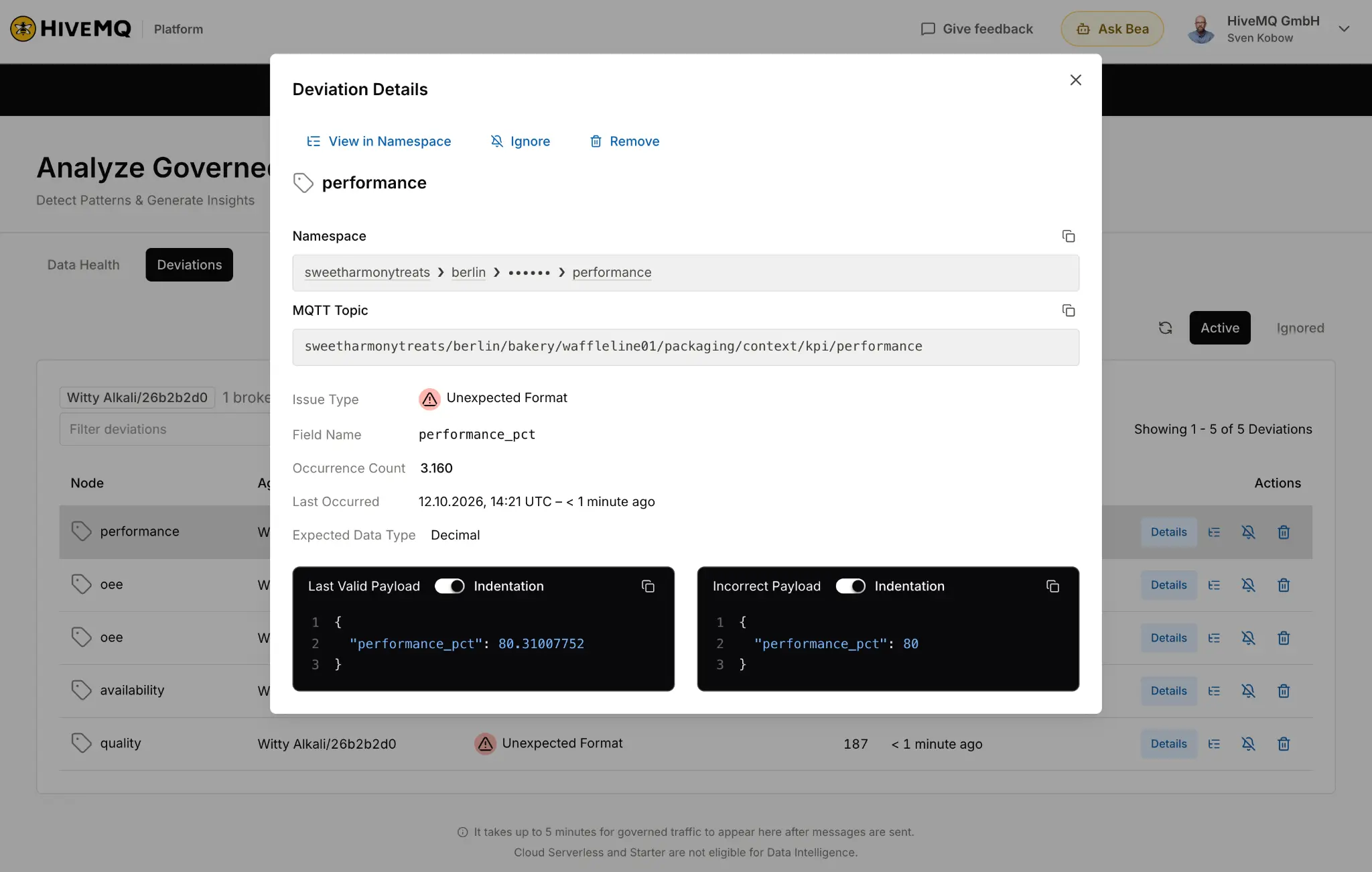
Task: Switch to the Data Health tab
Action: click(83, 265)
